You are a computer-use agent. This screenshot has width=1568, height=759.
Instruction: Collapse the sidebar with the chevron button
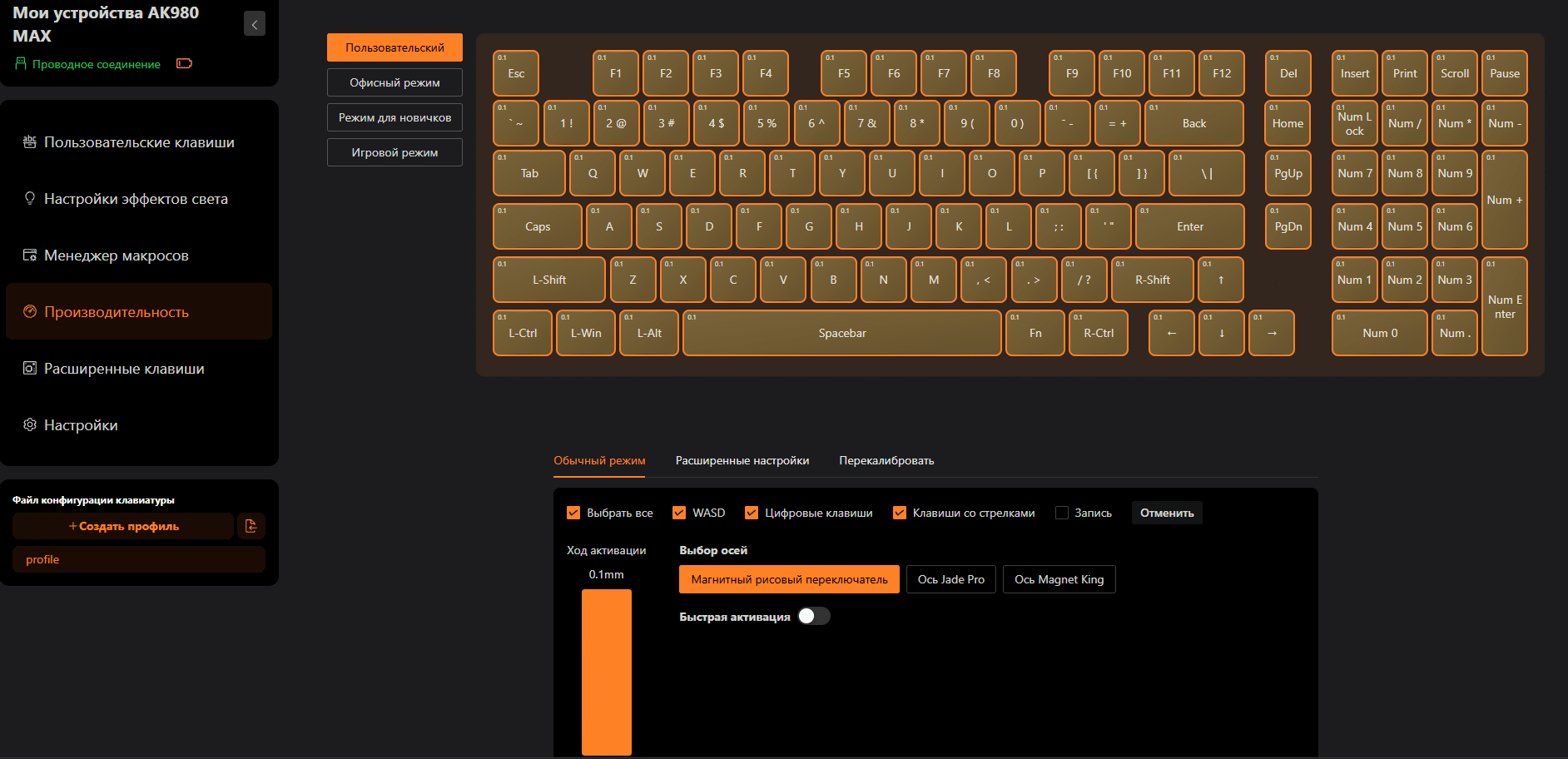pyautogui.click(x=255, y=24)
